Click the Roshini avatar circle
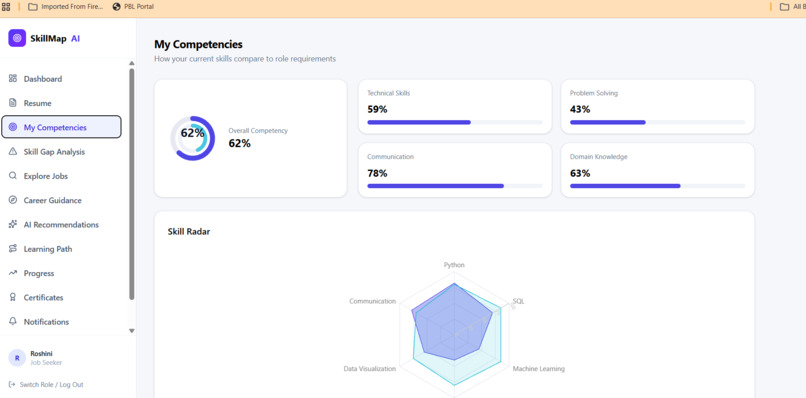The width and height of the screenshot is (806, 398). pos(17,358)
